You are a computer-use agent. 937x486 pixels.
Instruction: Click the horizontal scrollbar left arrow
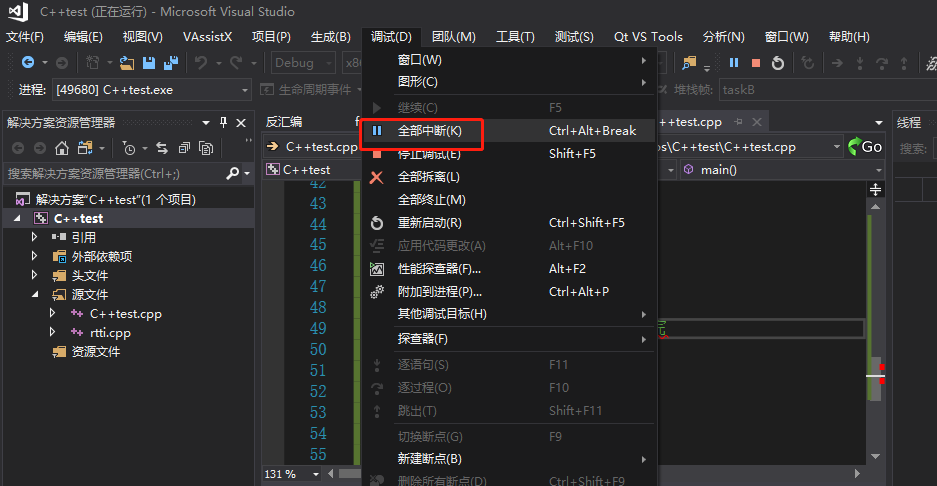click(330, 474)
